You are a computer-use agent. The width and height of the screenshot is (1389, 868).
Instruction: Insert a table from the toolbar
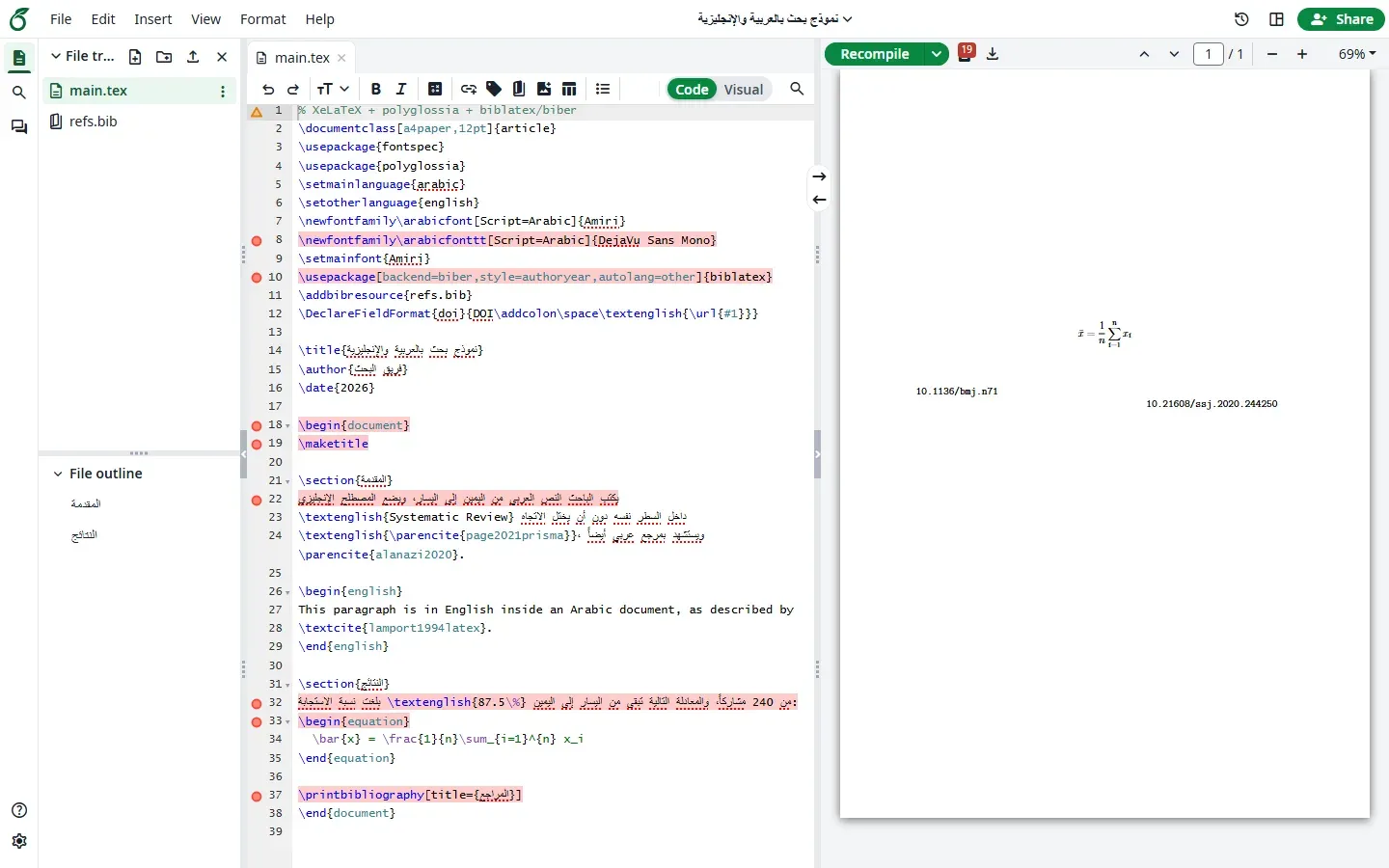(x=569, y=89)
